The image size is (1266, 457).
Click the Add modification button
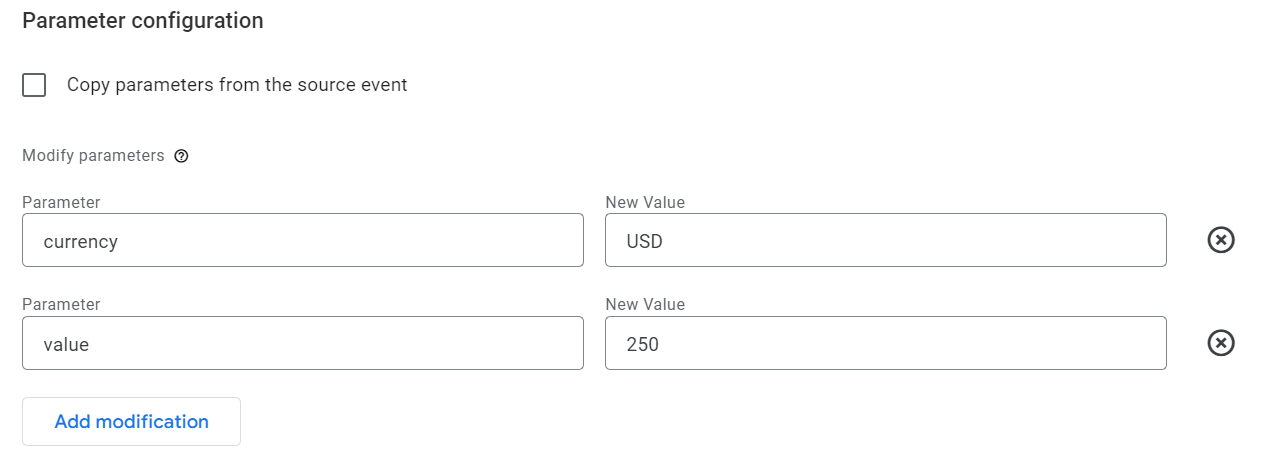click(131, 421)
